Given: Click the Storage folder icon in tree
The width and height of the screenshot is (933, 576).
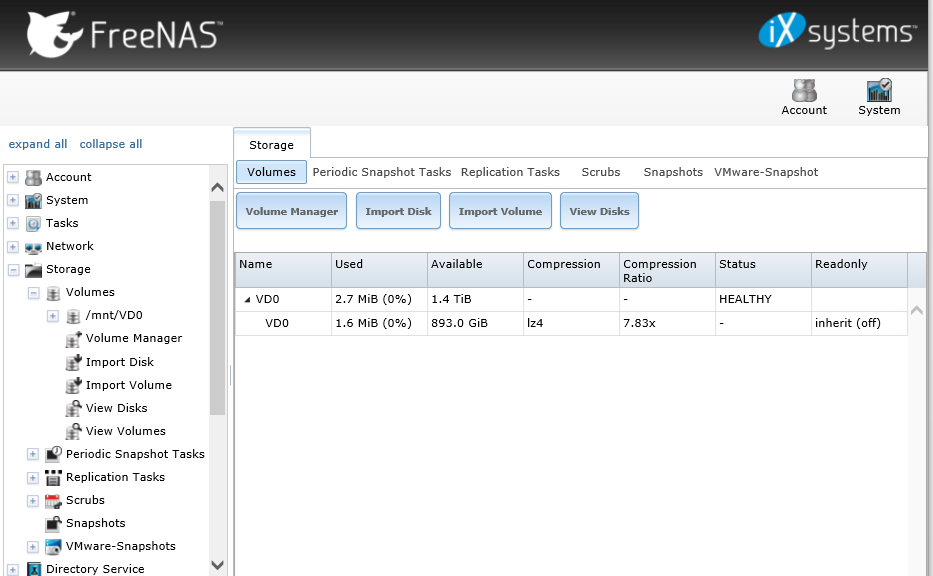Looking at the screenshot, I should click(33, 270).
